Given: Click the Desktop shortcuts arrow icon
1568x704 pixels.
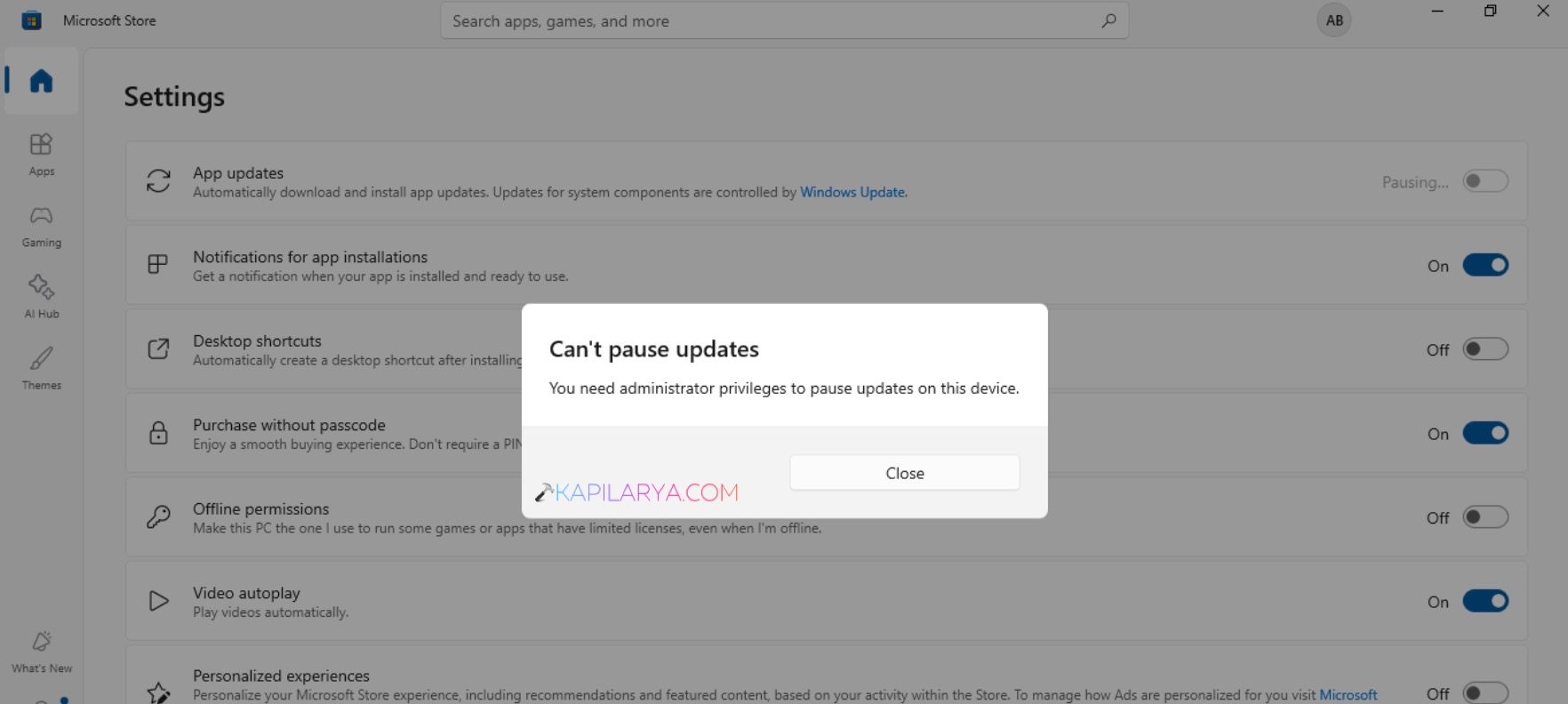Looking at the screenshot, I should coord(158,349).
